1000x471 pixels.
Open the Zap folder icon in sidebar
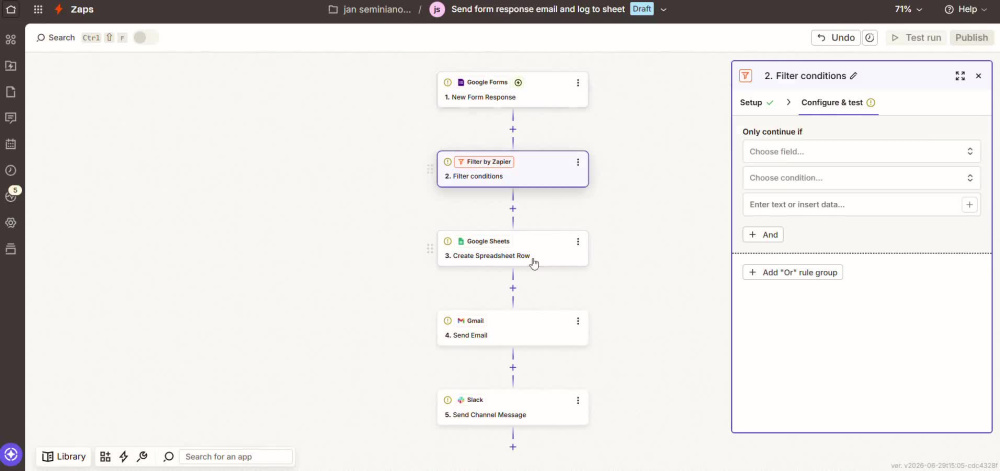[10, 66]
